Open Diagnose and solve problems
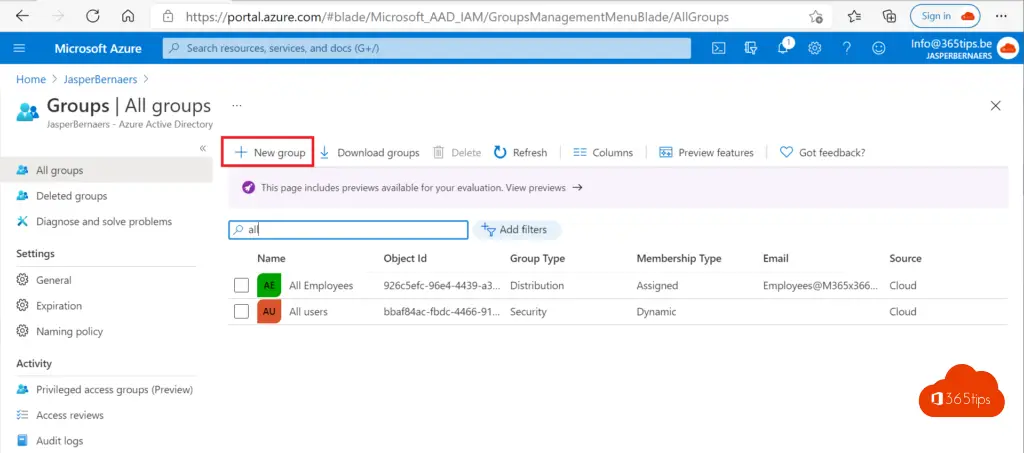Screen dimensions: 1024x453 click(x=106, y=221)
